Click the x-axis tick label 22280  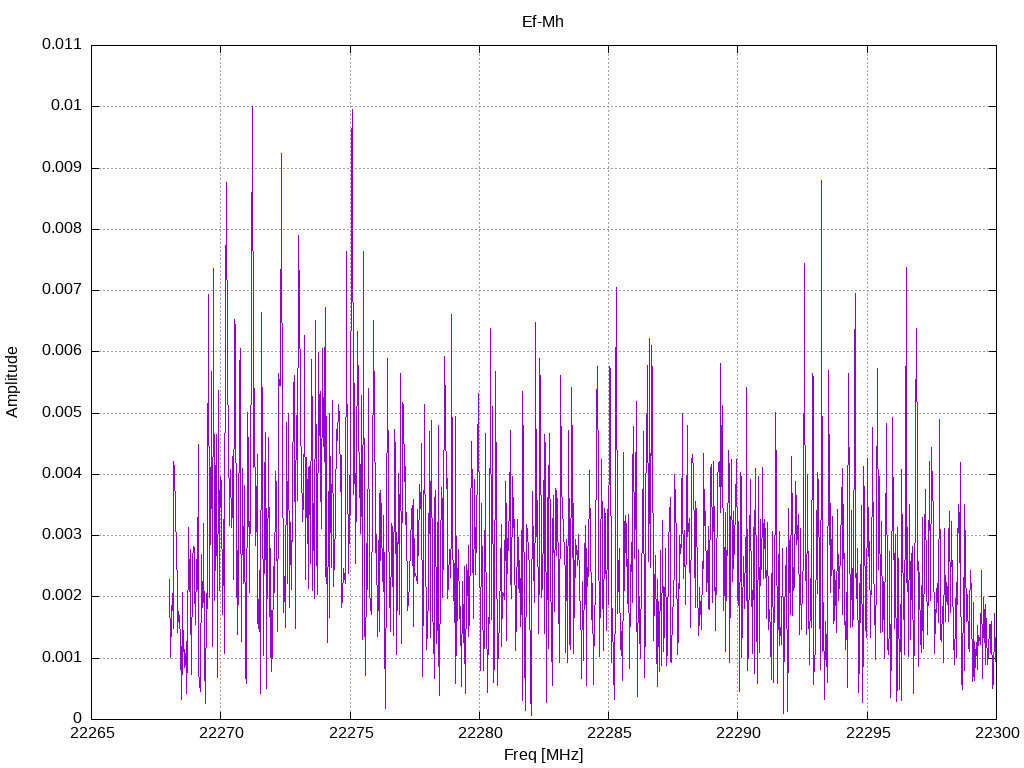point(480,733)
